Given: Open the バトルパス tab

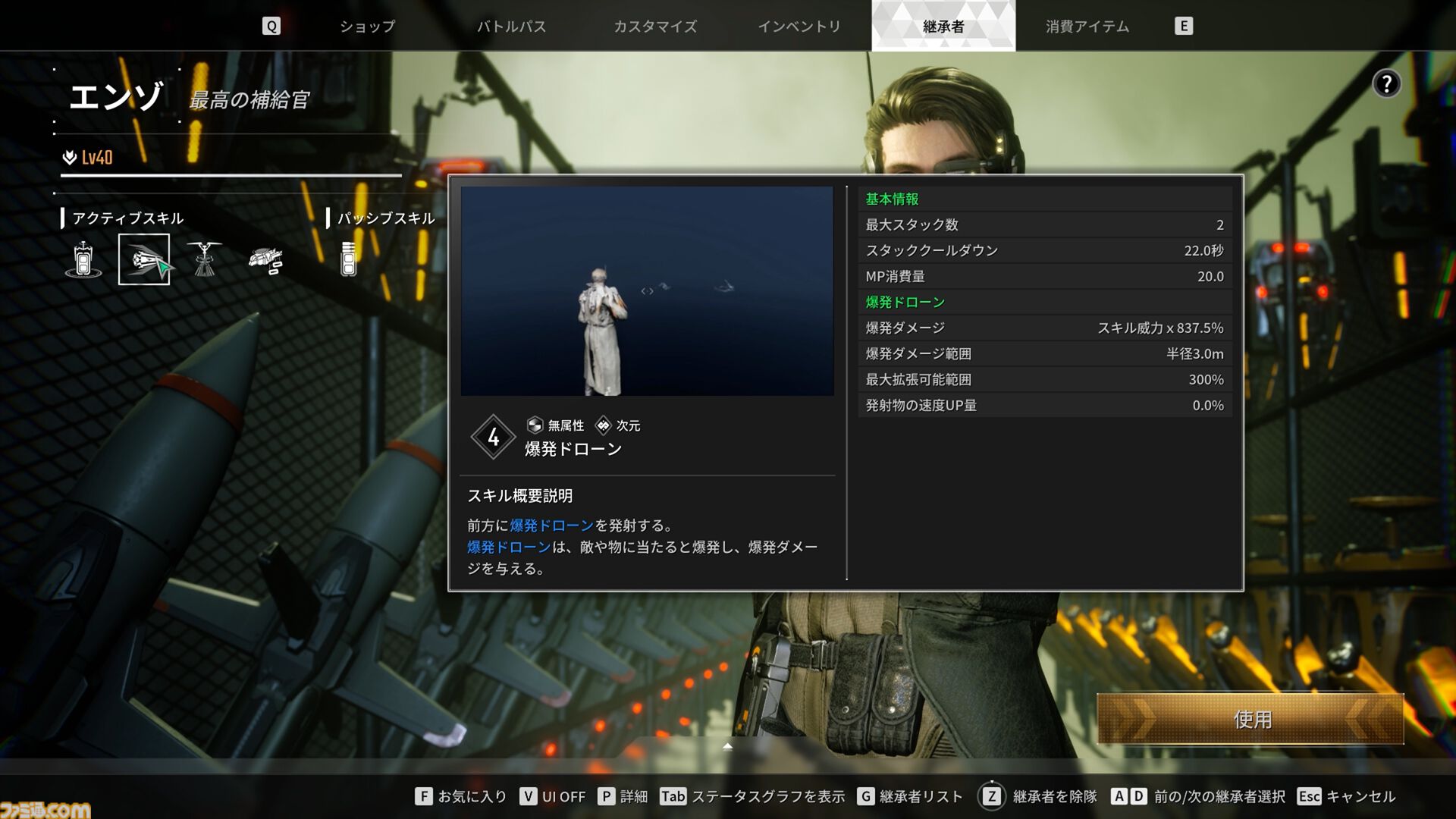Looking at the screenshot, I should (x=511, y=26).
